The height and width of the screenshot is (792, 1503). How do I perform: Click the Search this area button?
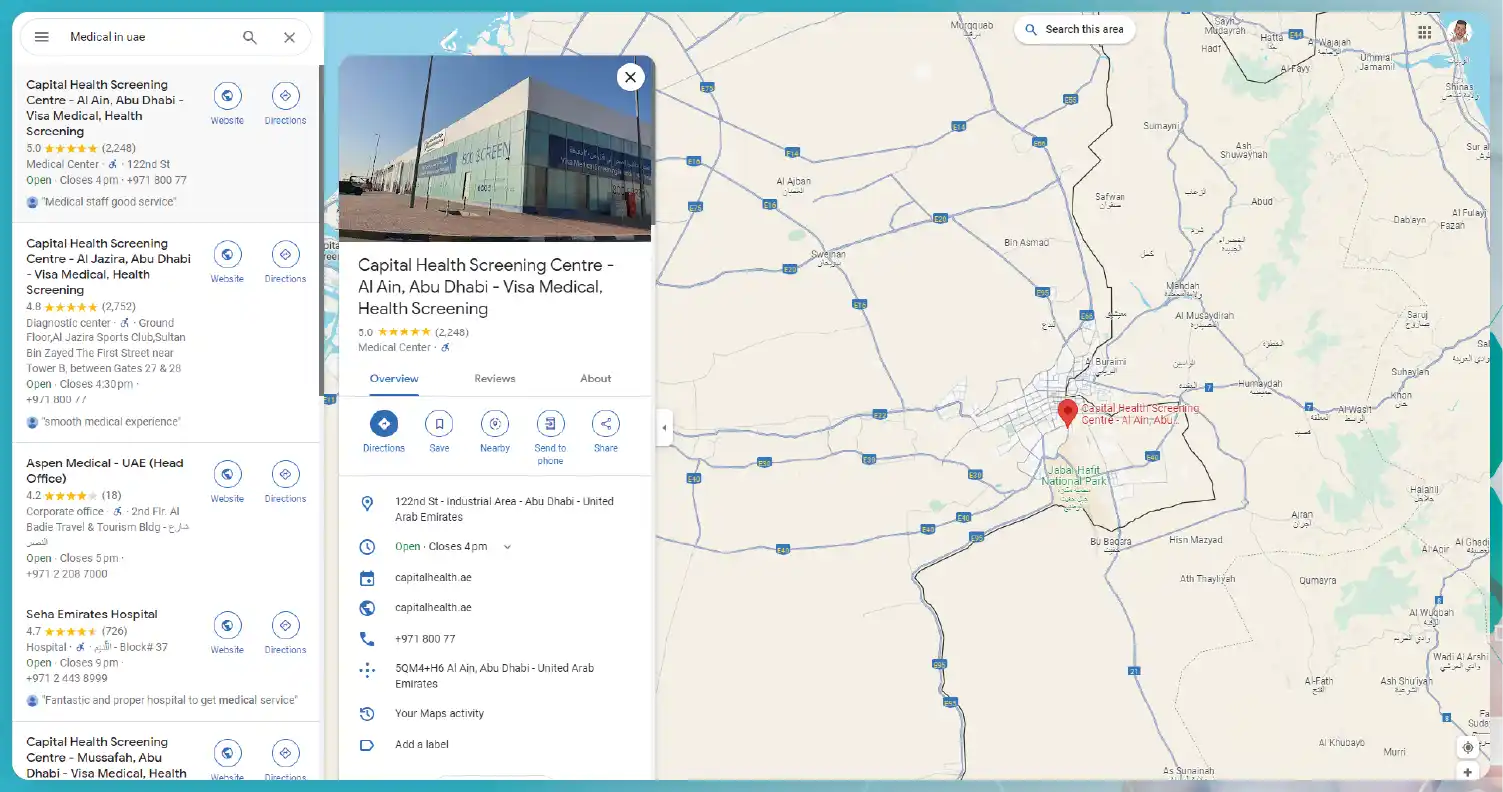coord(1074,30)
